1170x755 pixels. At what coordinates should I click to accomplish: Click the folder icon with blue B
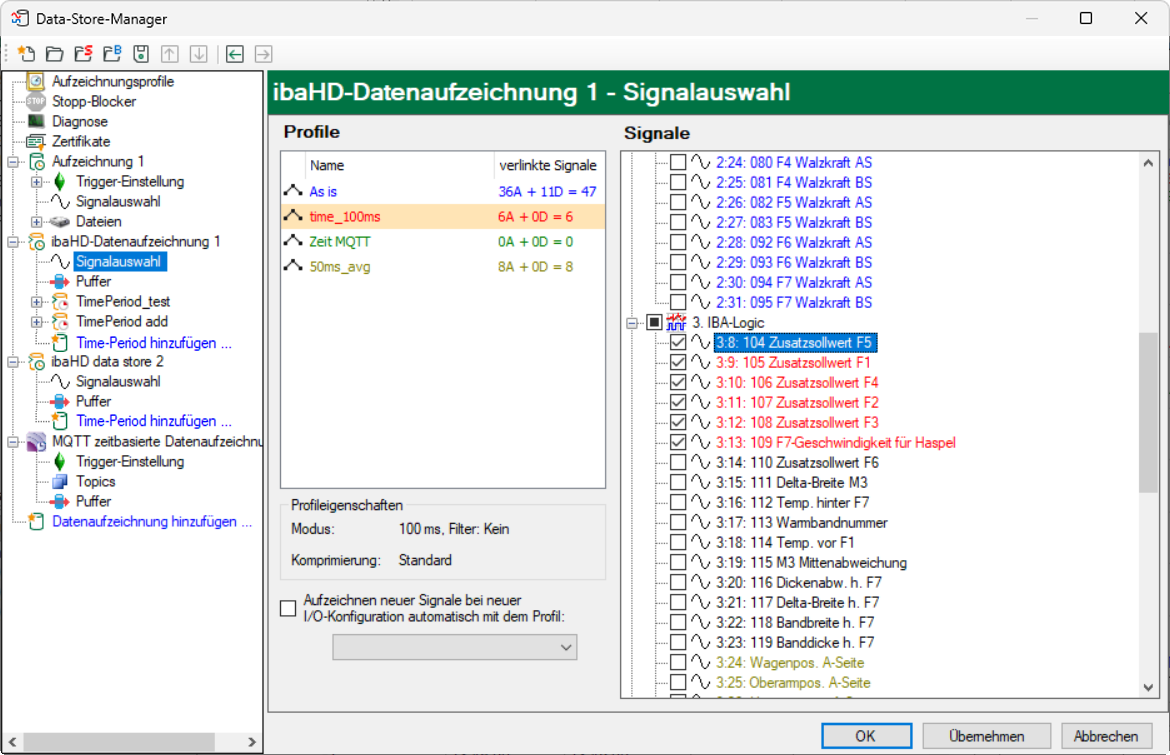[113, 54]
